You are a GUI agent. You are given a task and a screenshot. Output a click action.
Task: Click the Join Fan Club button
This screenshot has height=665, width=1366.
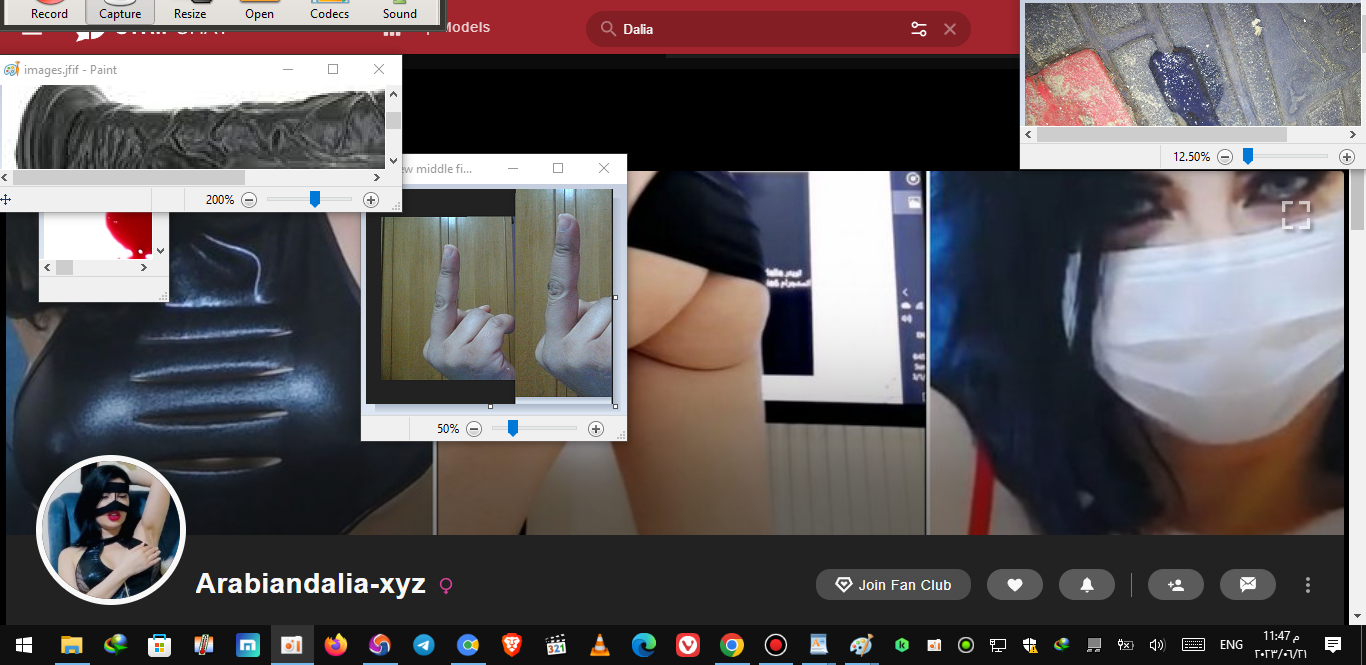893,585
